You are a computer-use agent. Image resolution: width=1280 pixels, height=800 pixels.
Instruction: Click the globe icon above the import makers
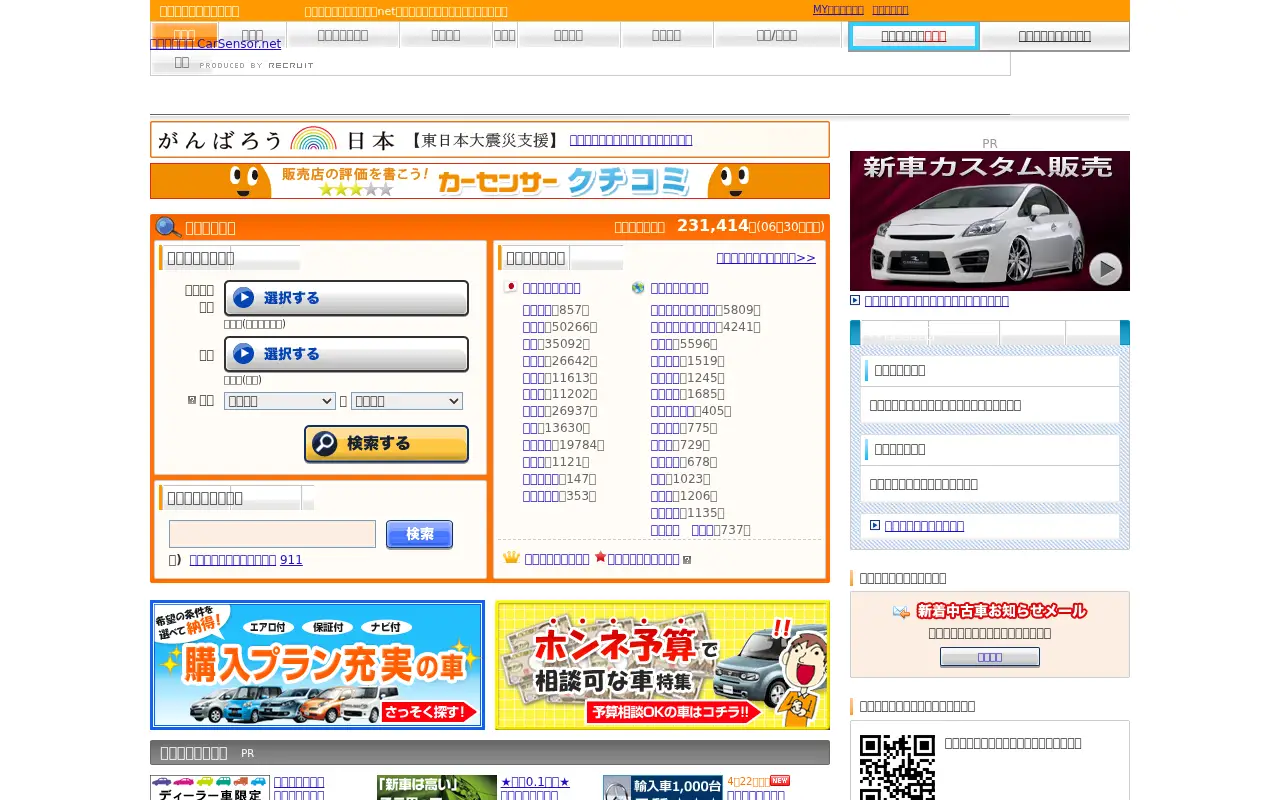click(x=638, y=288)
